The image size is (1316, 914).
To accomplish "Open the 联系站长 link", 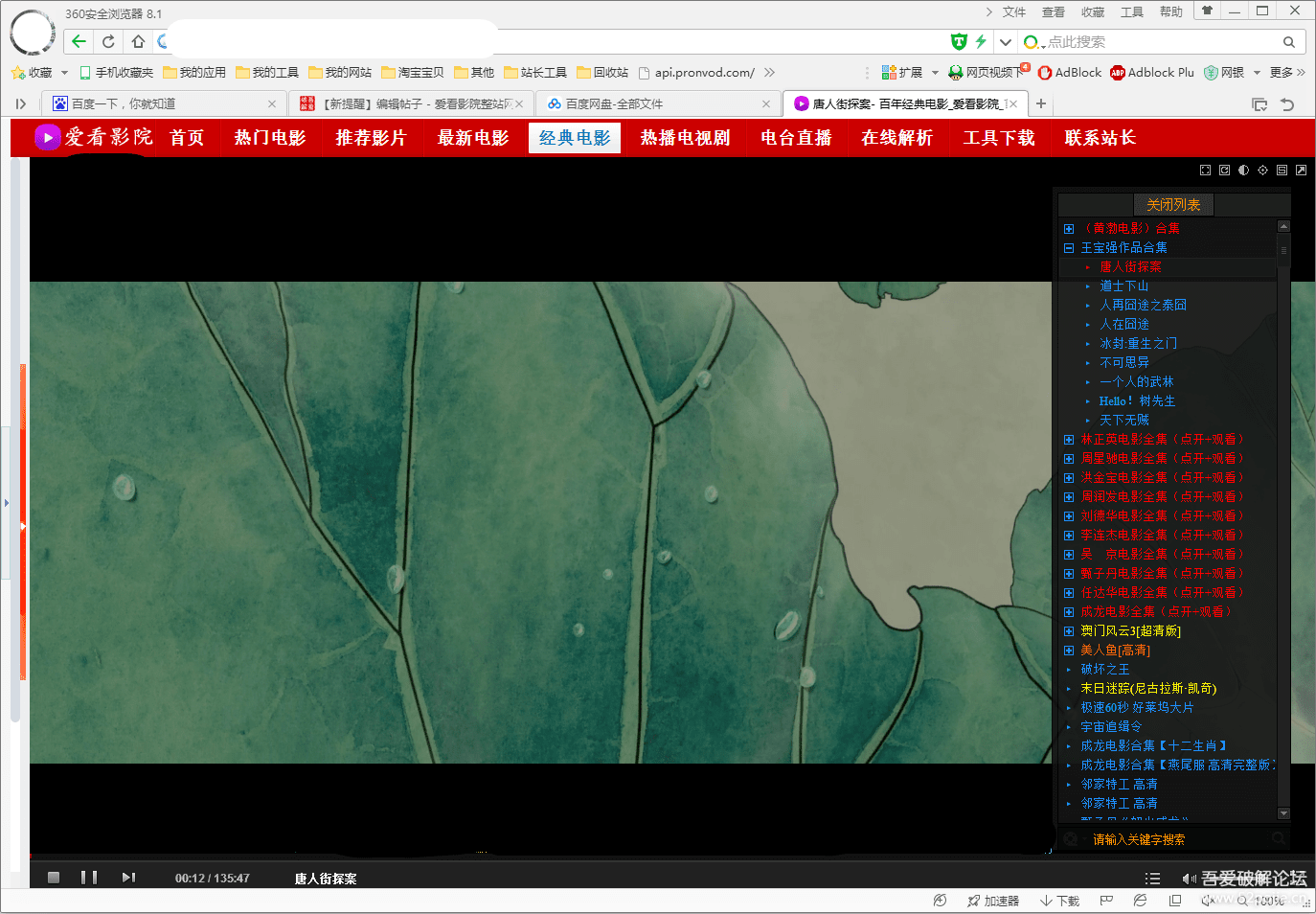I will click(1100, 137).
